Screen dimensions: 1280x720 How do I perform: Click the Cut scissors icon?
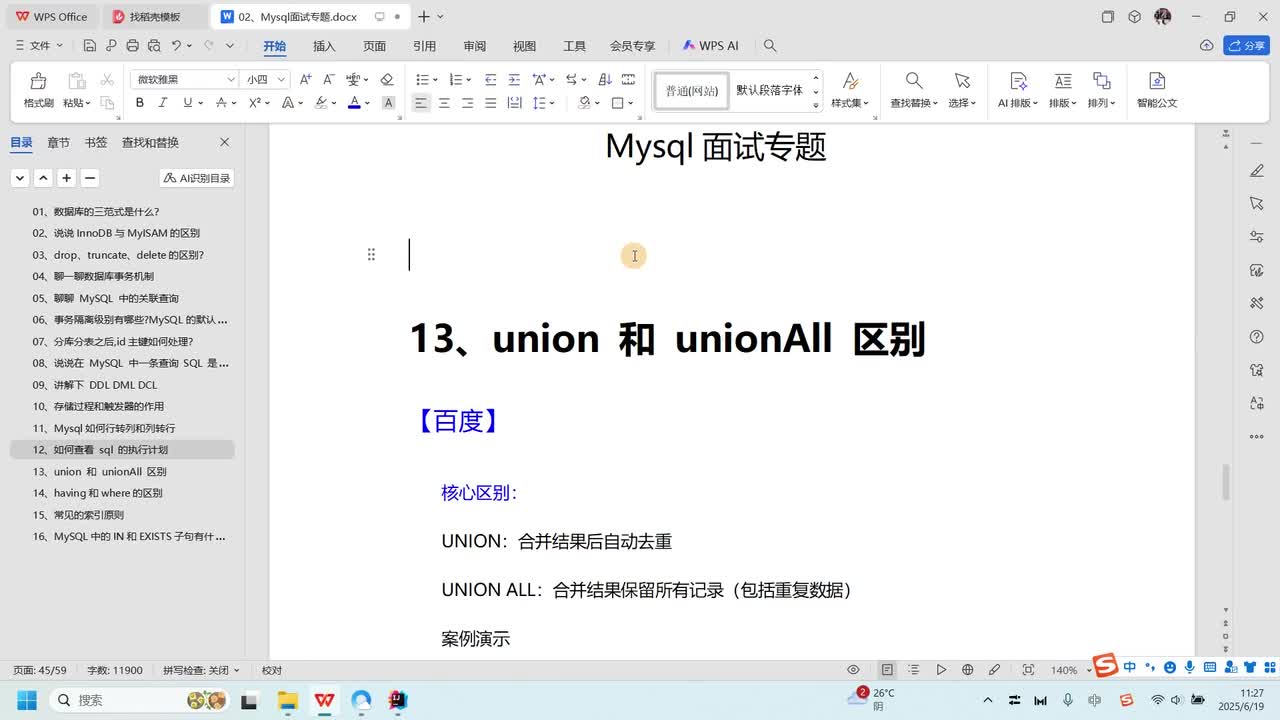point(106,79)
